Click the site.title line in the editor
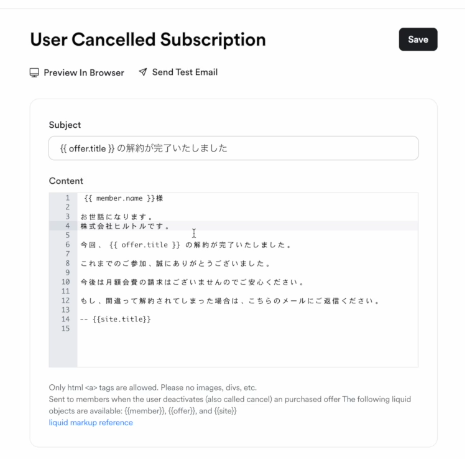465x459 pixels. [115, 319]
